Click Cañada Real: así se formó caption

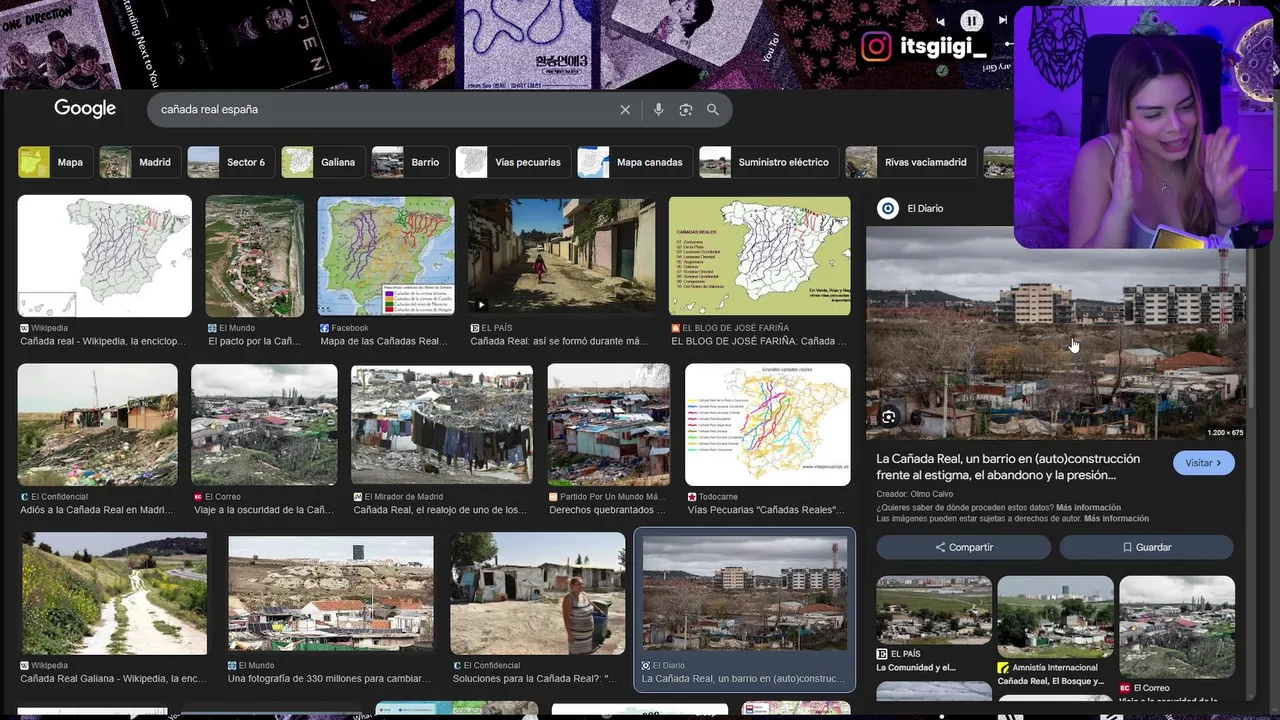[560, 341]
